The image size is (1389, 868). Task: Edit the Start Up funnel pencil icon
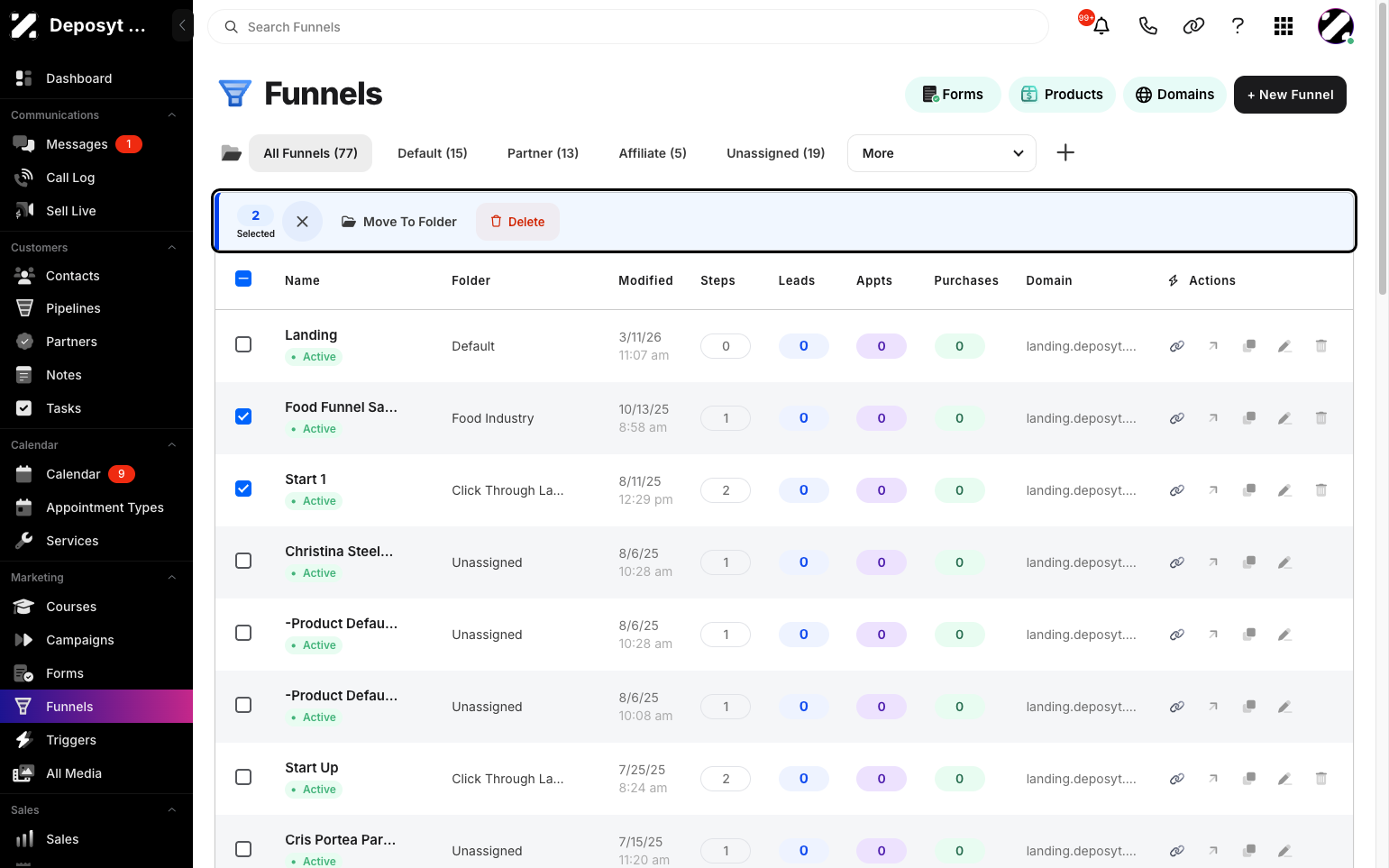tap(1284, 779)
